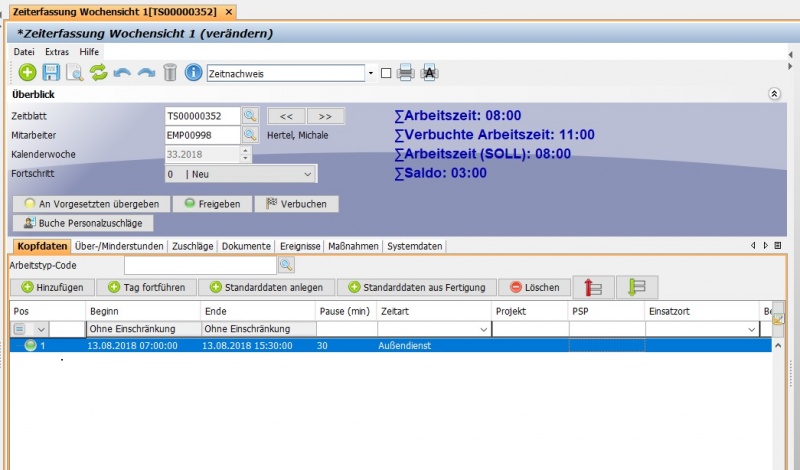The image size is (800, 470).
Task: Click the green refresh arrows icon
Action: [x=98, y=72]
